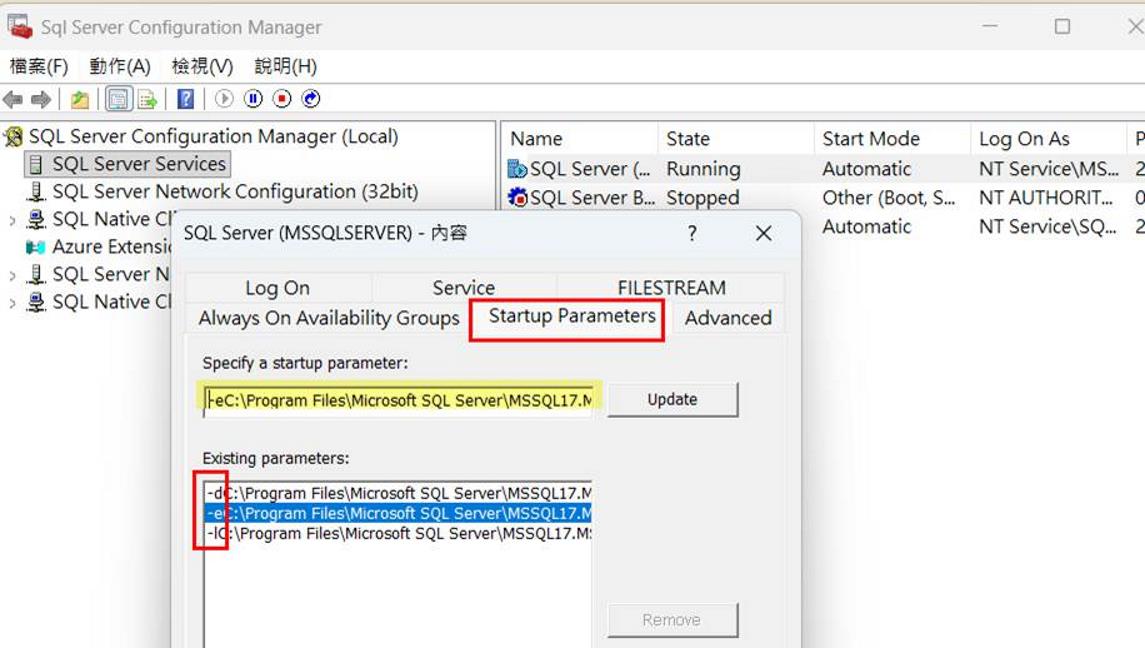
Task: Expand the SQL Server Network Configuration node
Action: tap(12, 275)
